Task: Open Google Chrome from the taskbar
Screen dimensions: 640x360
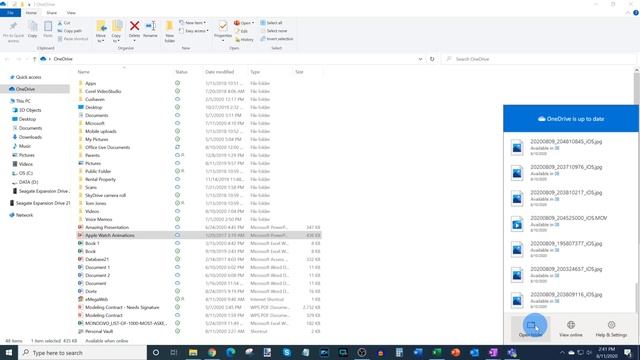Action: [x=212, y=352]
